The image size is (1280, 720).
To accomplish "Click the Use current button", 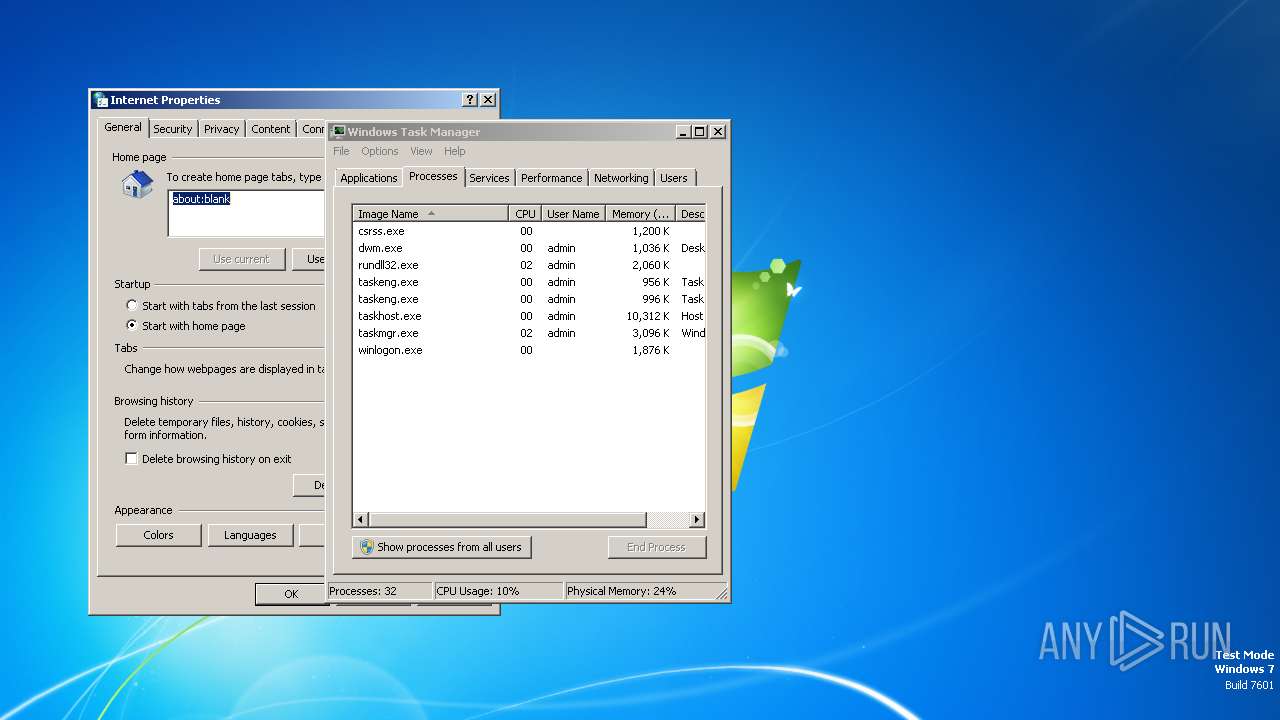I will (x=241, y=259).
